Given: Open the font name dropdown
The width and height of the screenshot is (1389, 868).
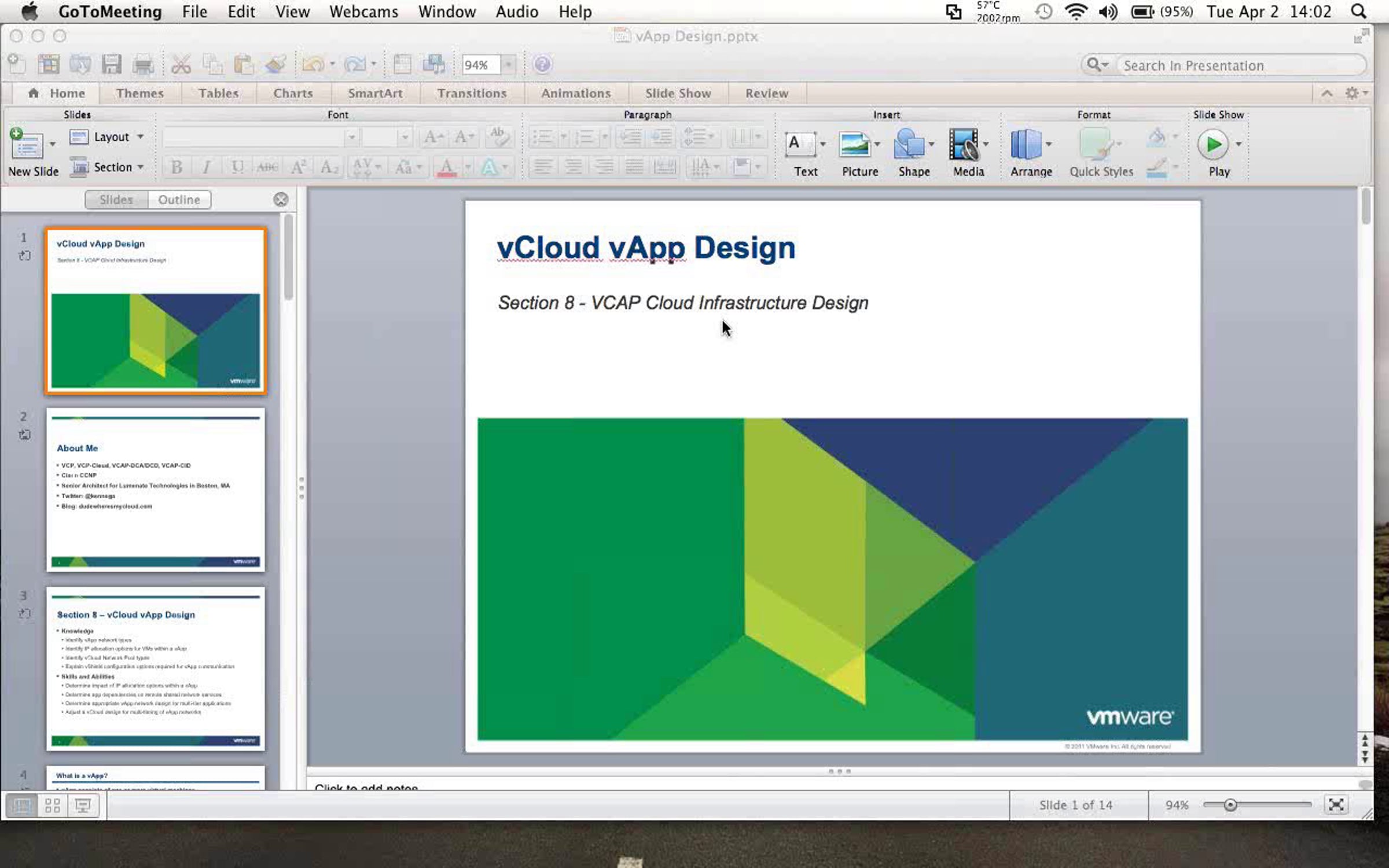Looking at the screenshot, I should tap(351, 137).
